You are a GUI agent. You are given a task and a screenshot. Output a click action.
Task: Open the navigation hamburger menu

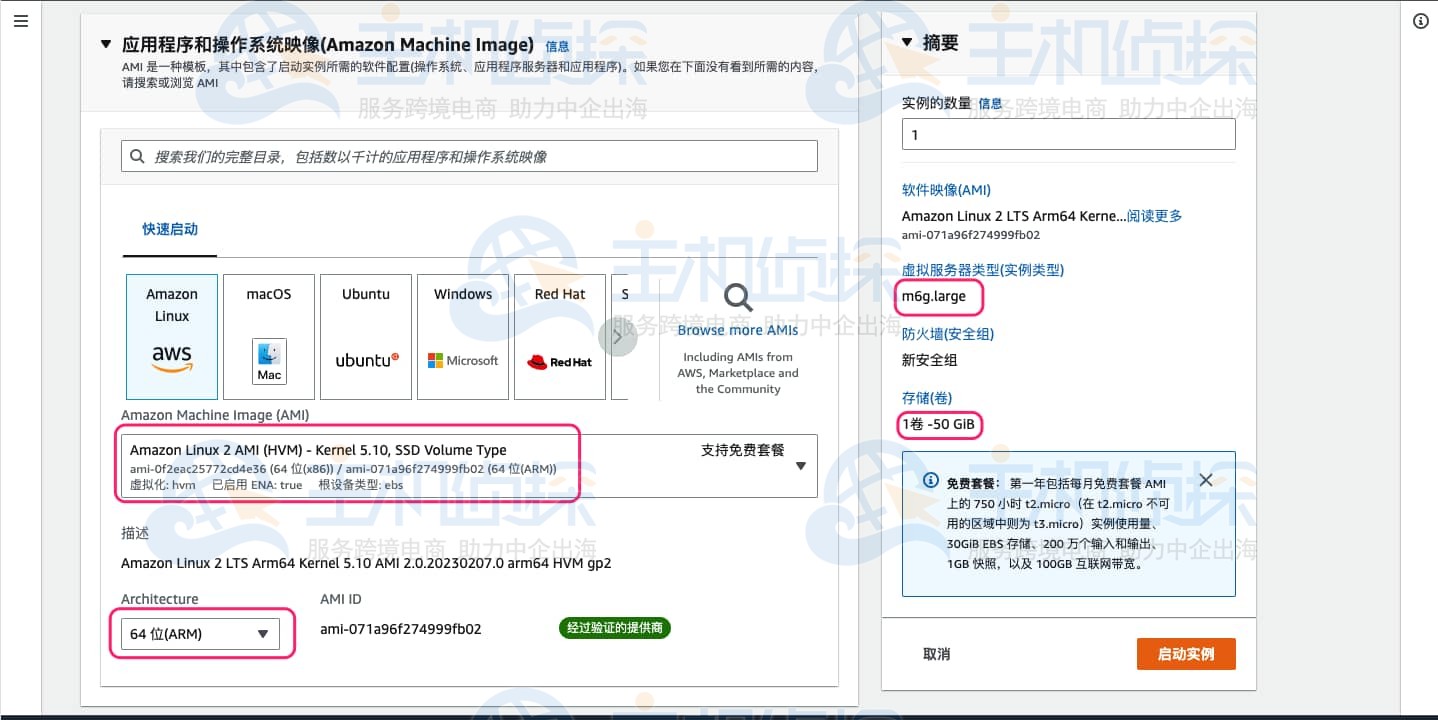(21, 20)
